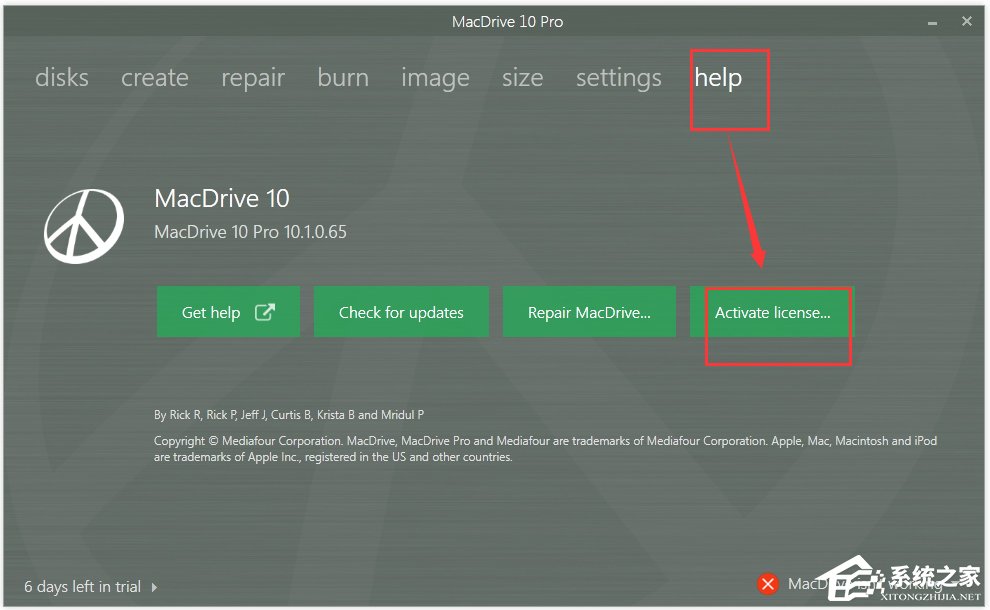Minimize the MacDrive 10 Pro window
The image size is (990, 610).
pos(932,23)
